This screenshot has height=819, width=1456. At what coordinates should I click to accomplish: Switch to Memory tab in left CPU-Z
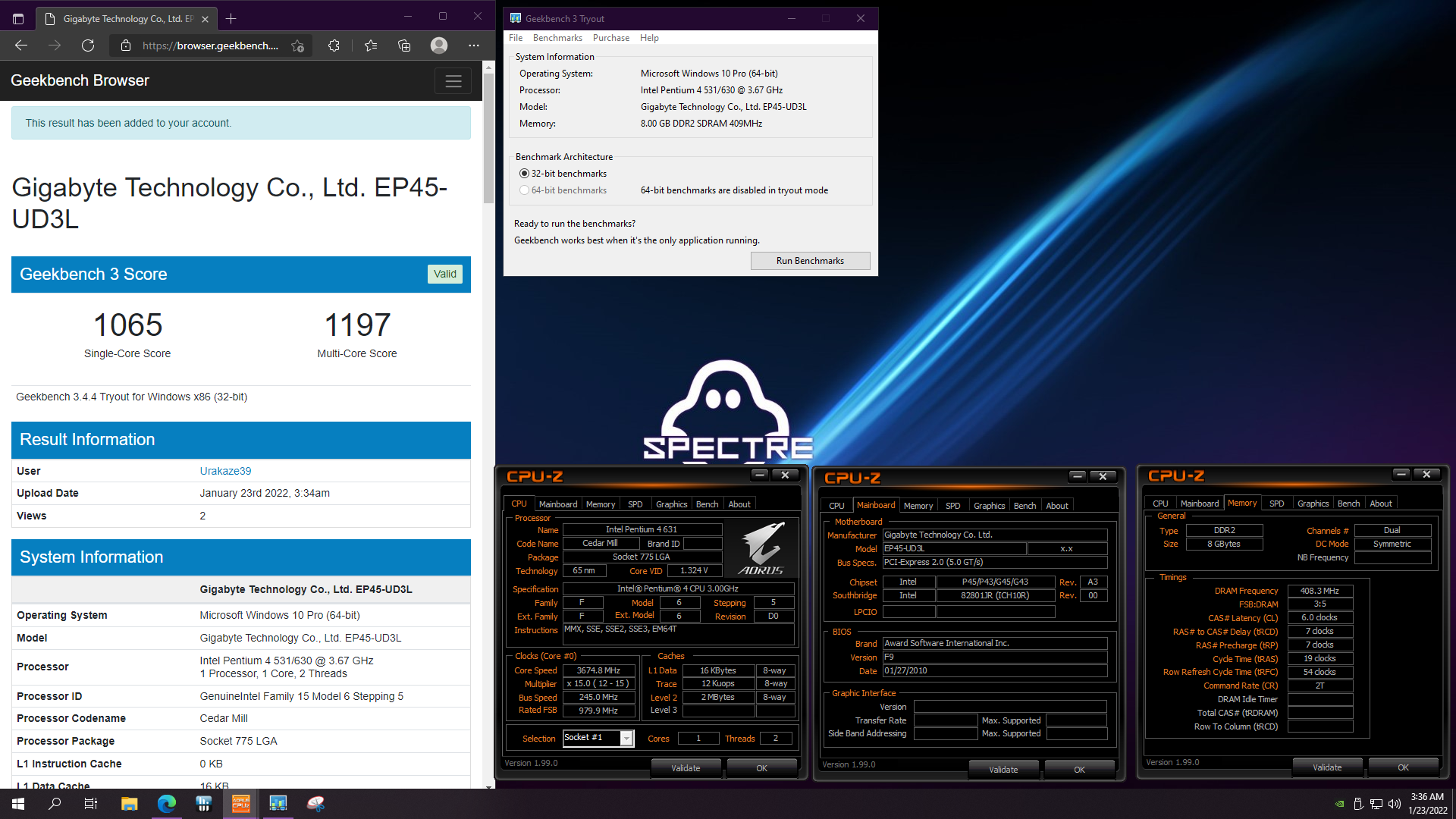click(601, 504)
